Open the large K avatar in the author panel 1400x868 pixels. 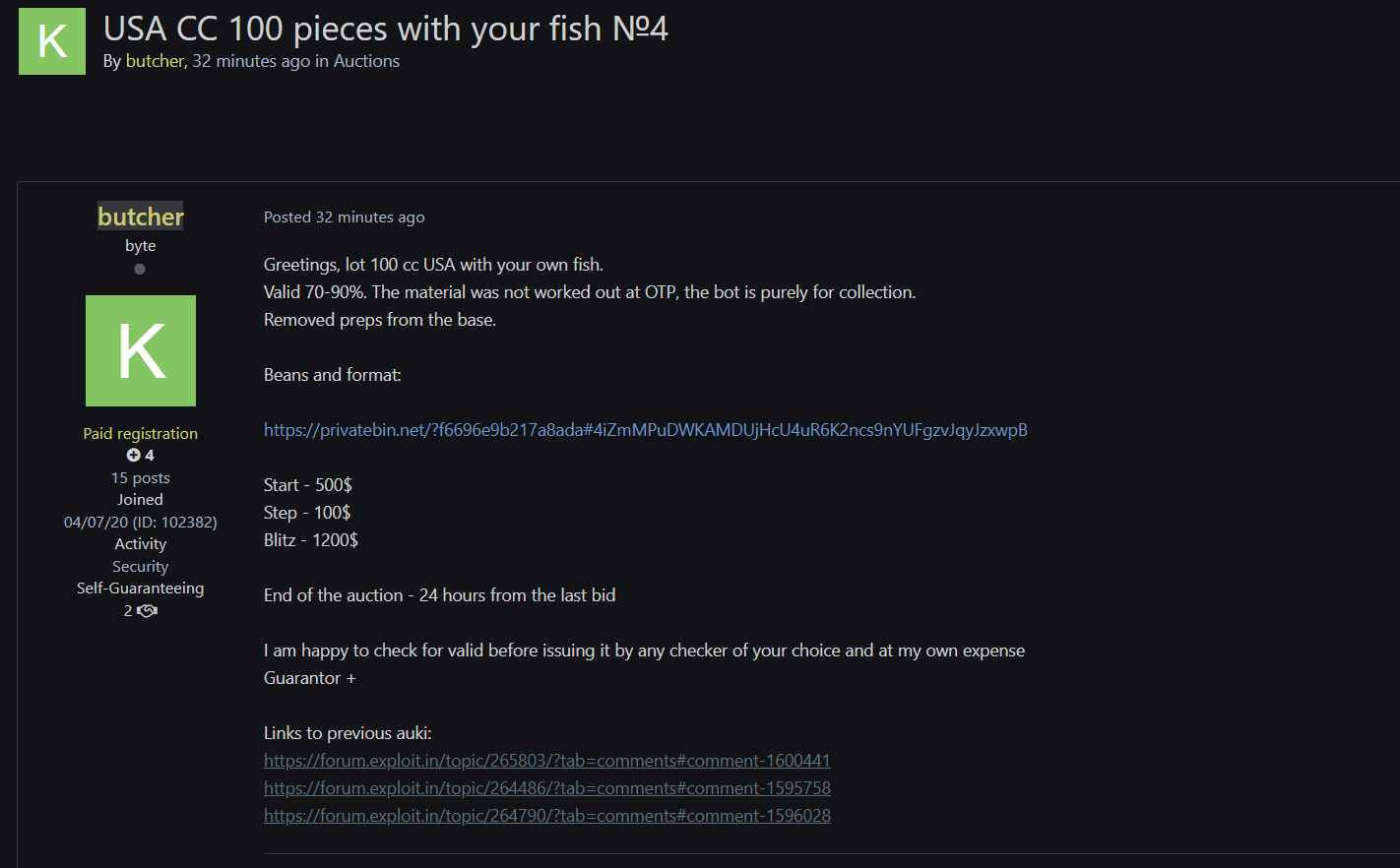point(141,350)
